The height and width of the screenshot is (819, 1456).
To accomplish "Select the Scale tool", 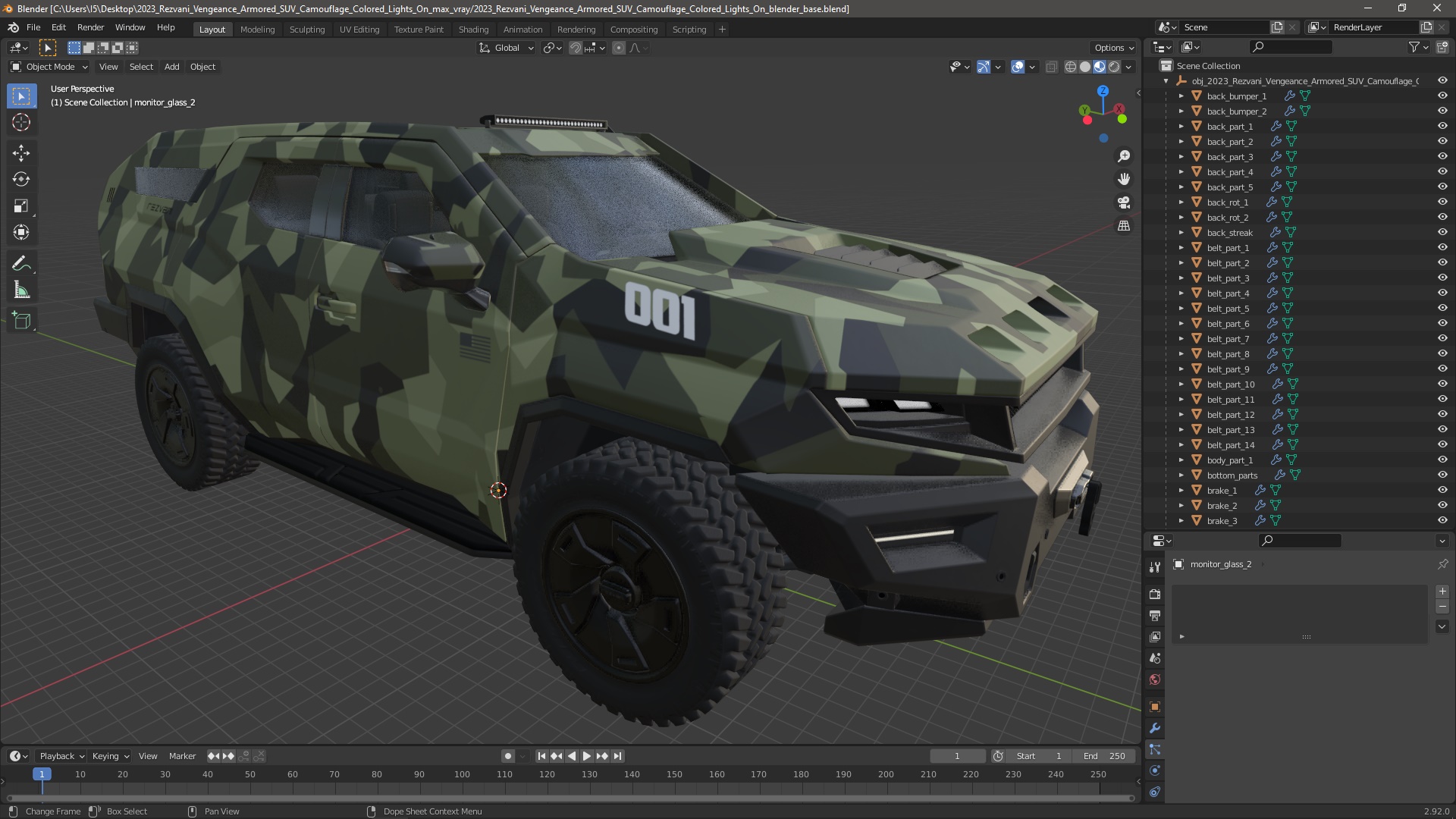I will (21, 206).
